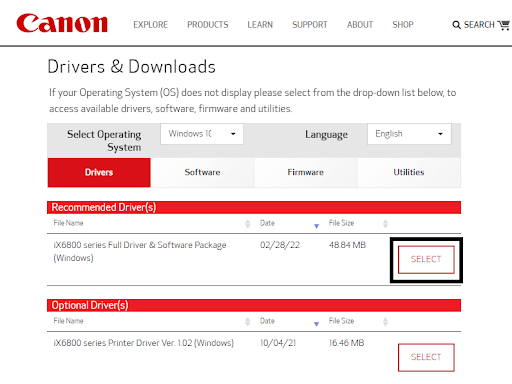This screenshot has width=512, height=384.
Task: Click the SEARCH label in header
Action: [479, 25]
